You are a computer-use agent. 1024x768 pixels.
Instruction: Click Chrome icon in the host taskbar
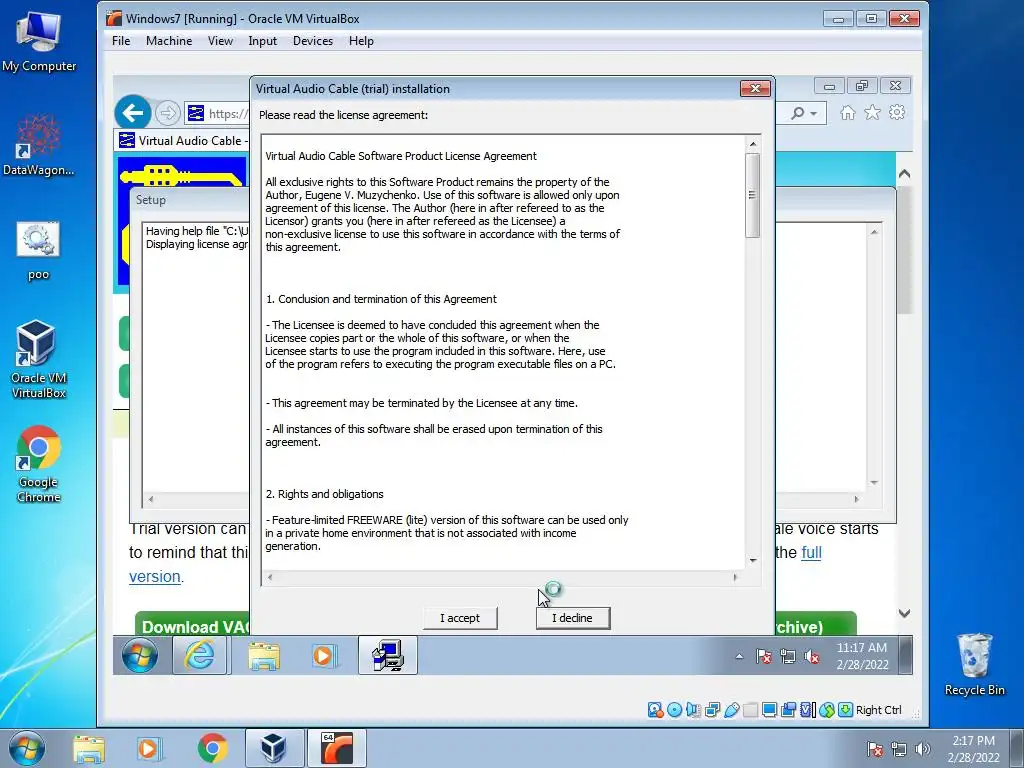pyautogui.click(x=212, y=748)
